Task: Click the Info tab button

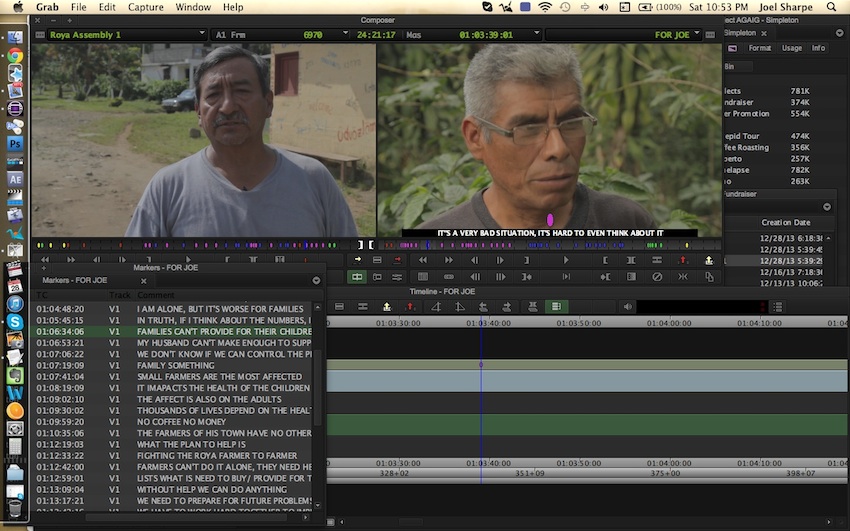Action: click(x=818, y=48)
